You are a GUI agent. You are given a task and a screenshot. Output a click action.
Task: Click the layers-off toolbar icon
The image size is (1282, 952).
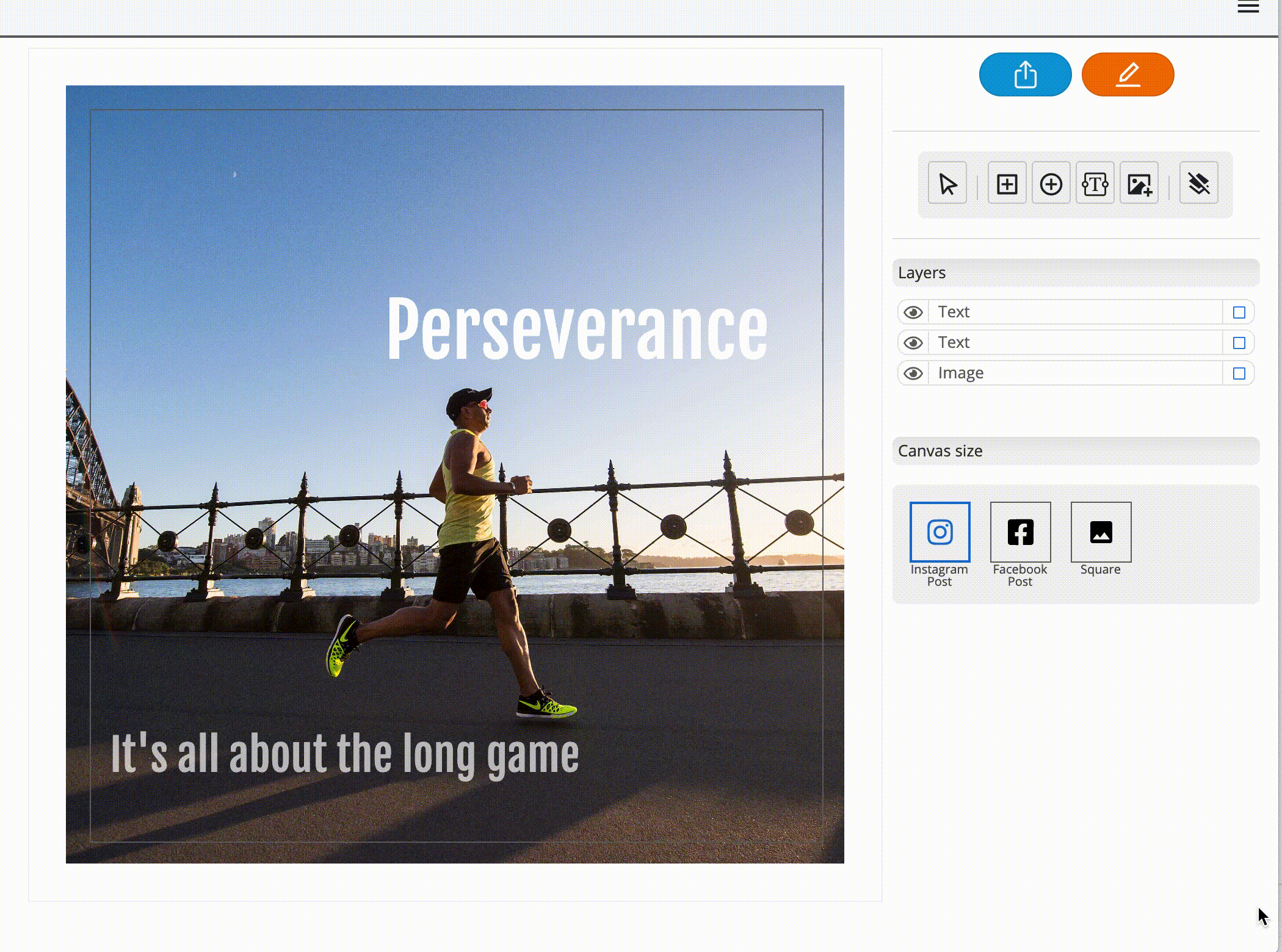pos(1198,184)
